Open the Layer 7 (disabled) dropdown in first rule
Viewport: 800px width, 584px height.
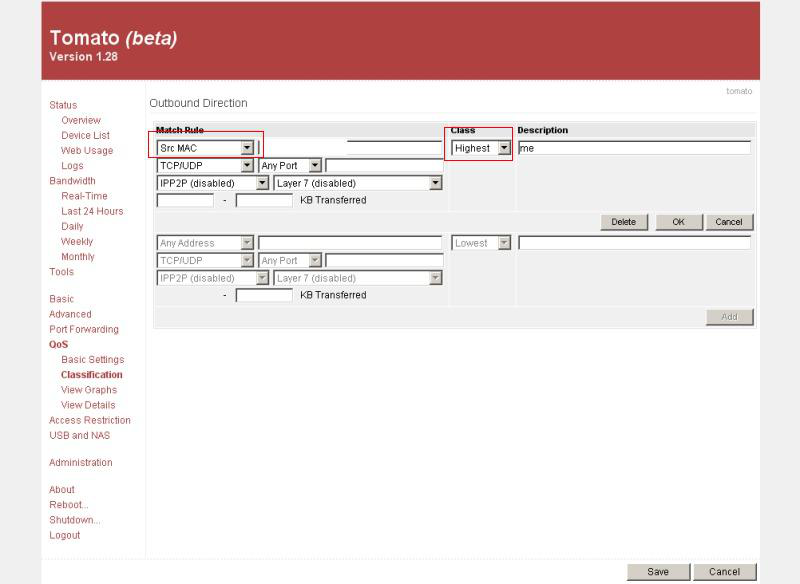click(358, 183)
